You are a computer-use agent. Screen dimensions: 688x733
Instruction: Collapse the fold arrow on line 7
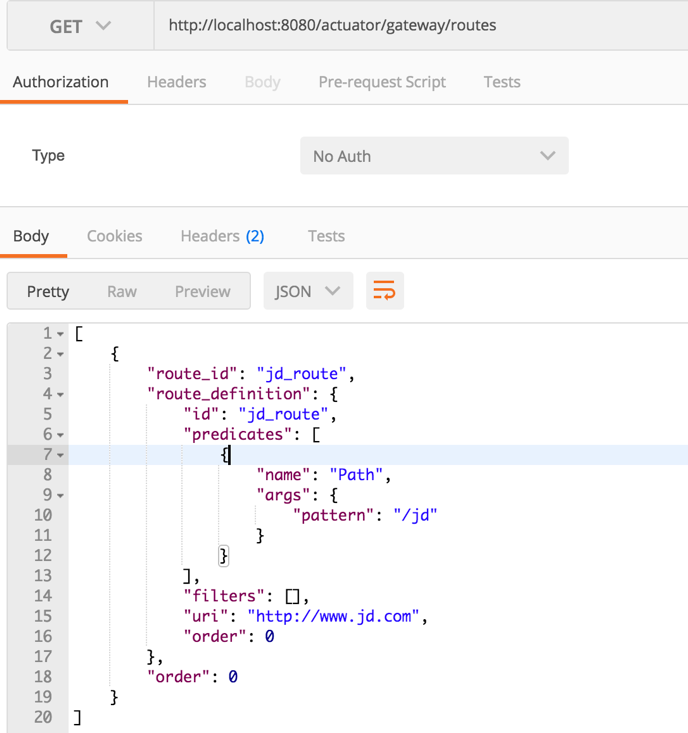pyautogui.click(x=60, y=455)
